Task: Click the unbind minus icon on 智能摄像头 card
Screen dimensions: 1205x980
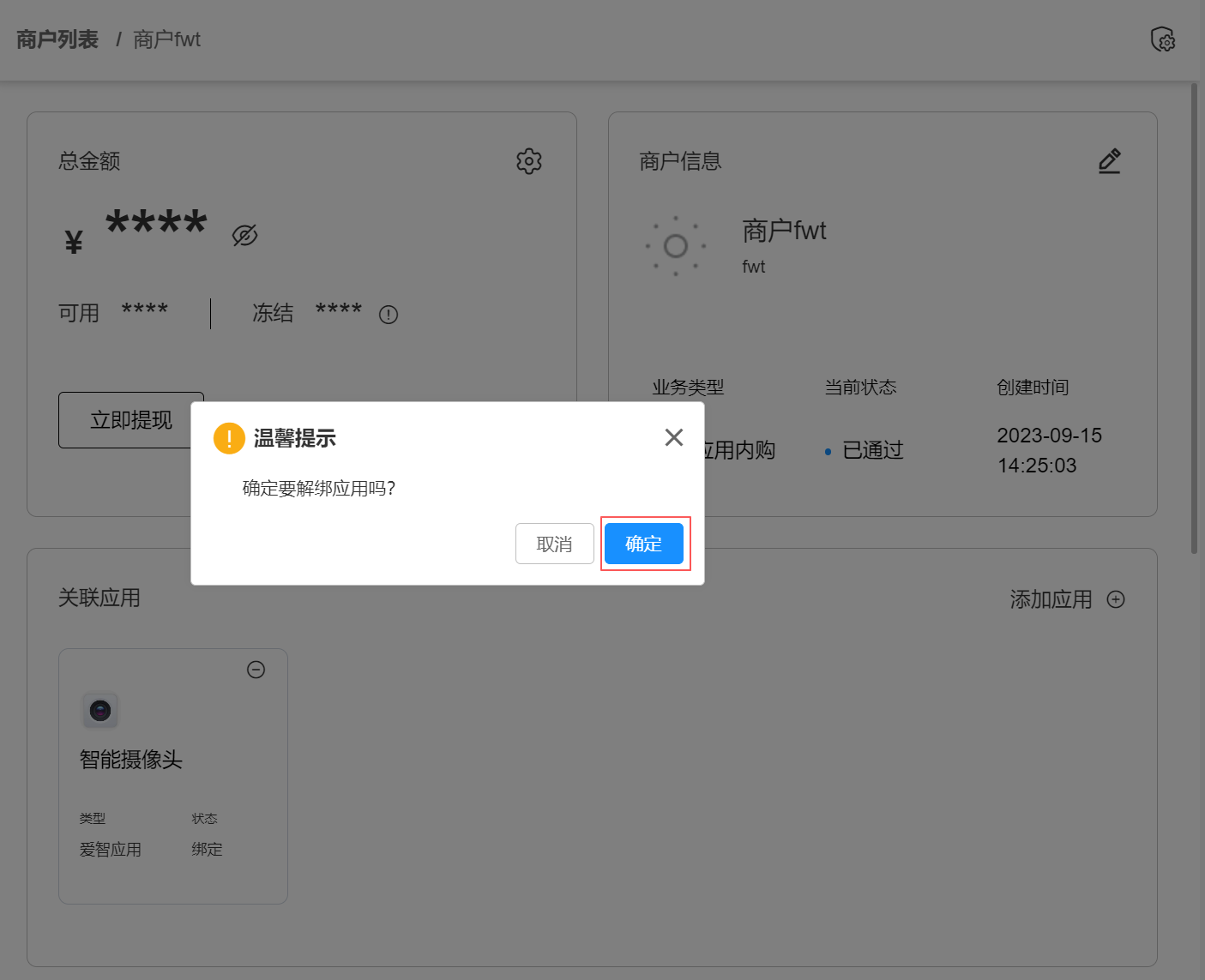Action: tap(256, 670)
